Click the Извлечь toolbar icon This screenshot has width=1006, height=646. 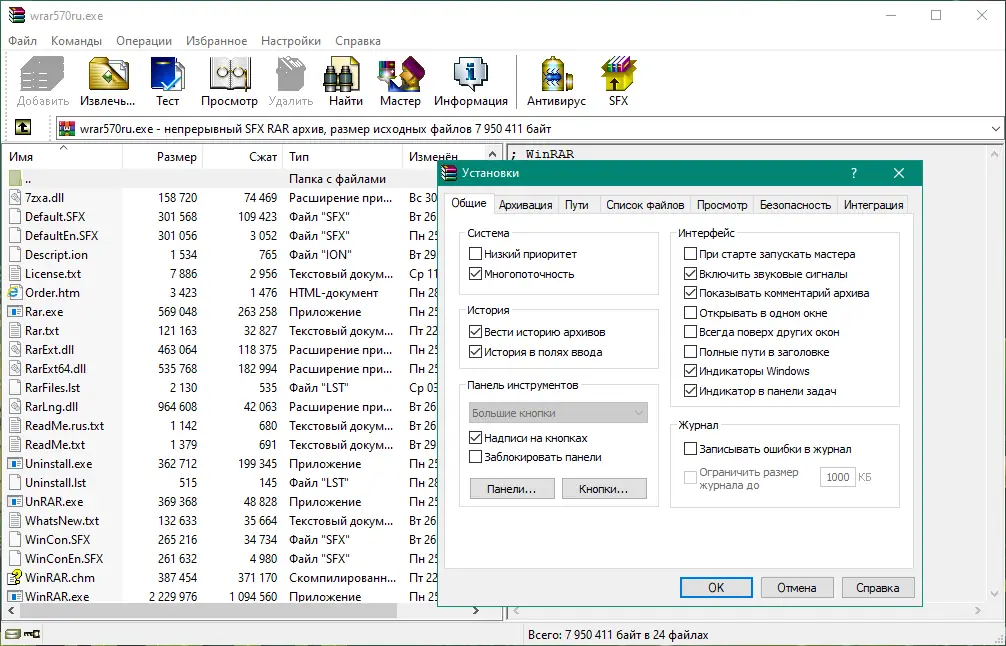(x=107, y=74)
